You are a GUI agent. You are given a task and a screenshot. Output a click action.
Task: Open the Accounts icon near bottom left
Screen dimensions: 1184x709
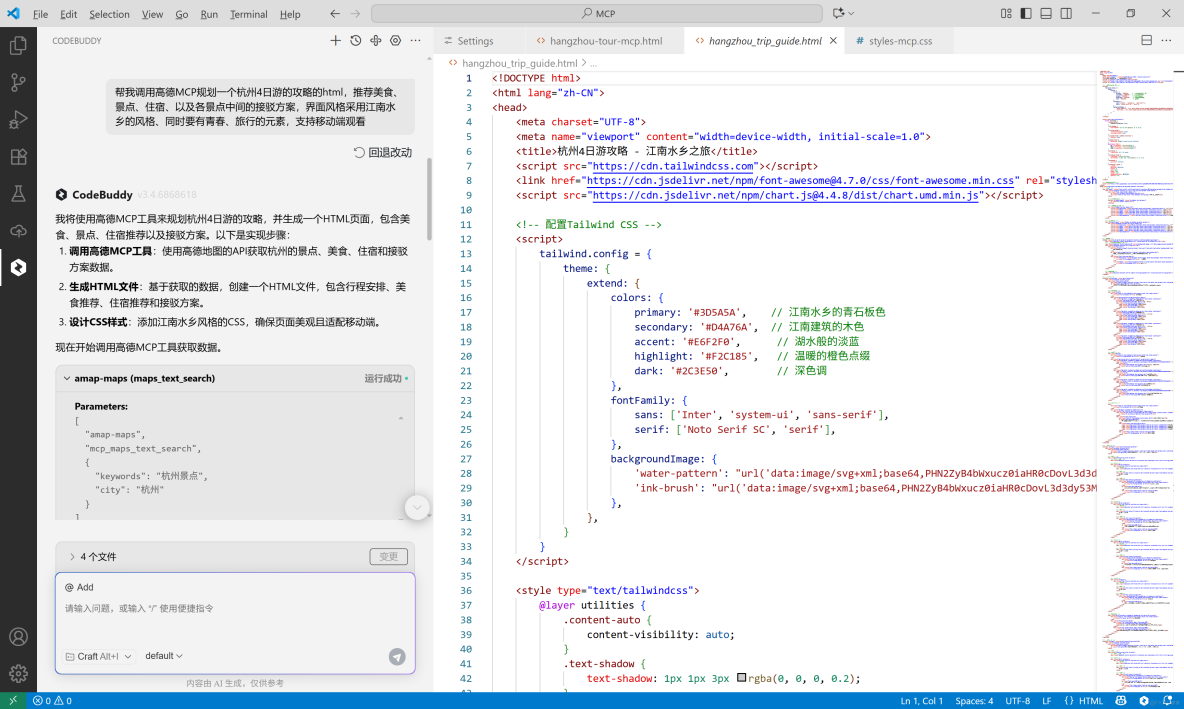(18, 636)
